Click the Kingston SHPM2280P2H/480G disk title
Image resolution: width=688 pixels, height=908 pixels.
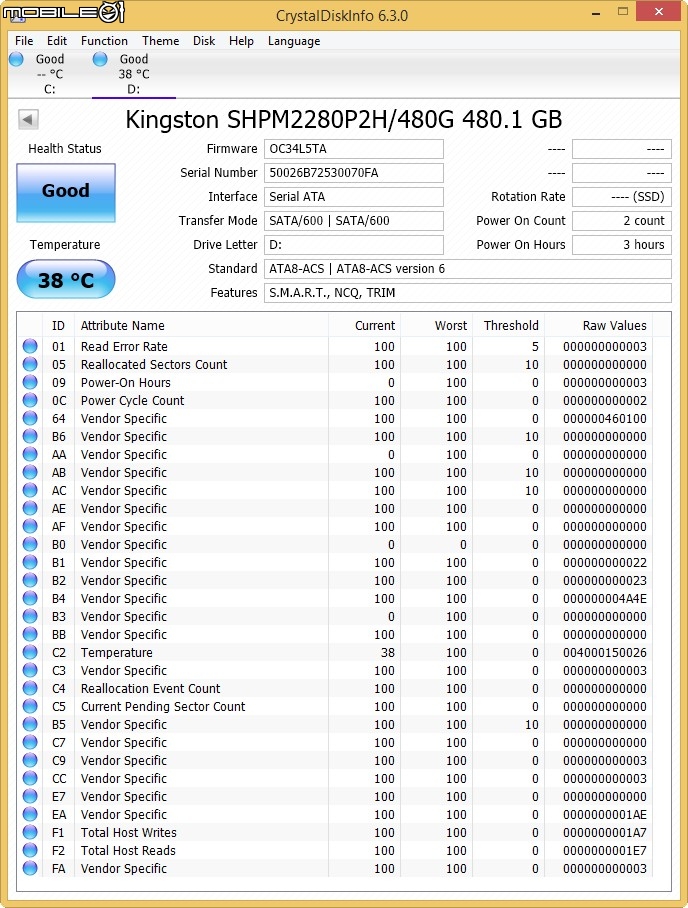(x=344, y=120)
